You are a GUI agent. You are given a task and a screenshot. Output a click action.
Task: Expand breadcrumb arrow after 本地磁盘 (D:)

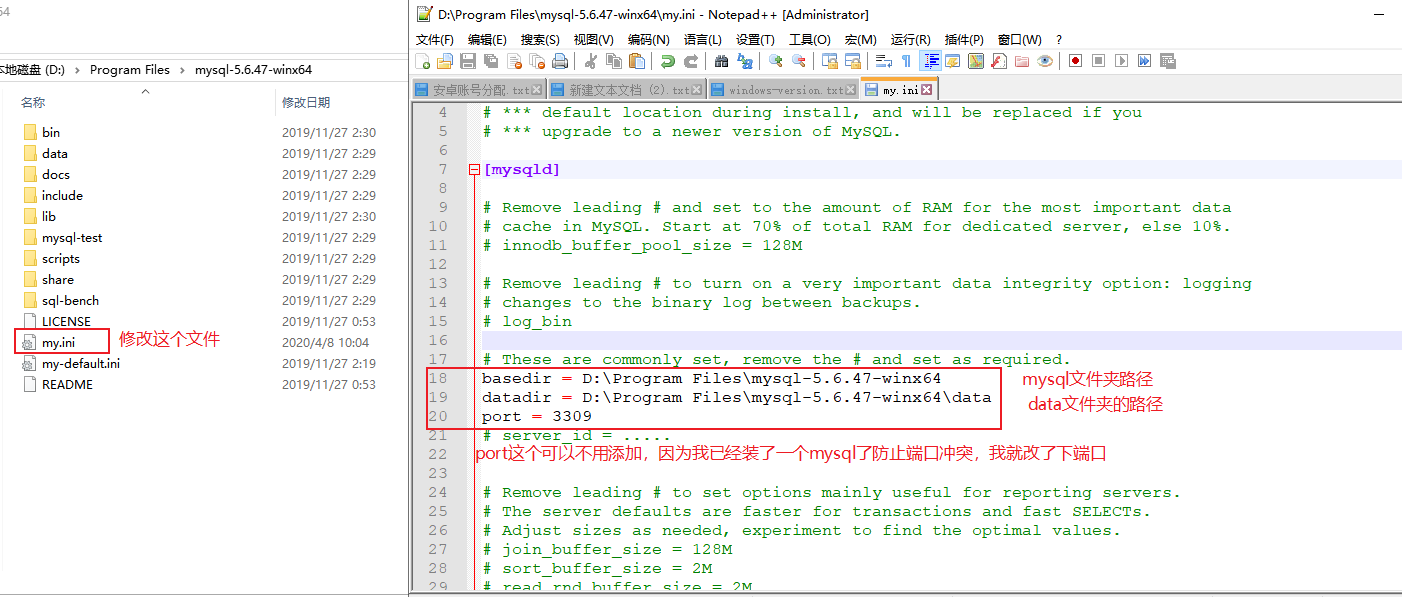[x=77, y=70]
